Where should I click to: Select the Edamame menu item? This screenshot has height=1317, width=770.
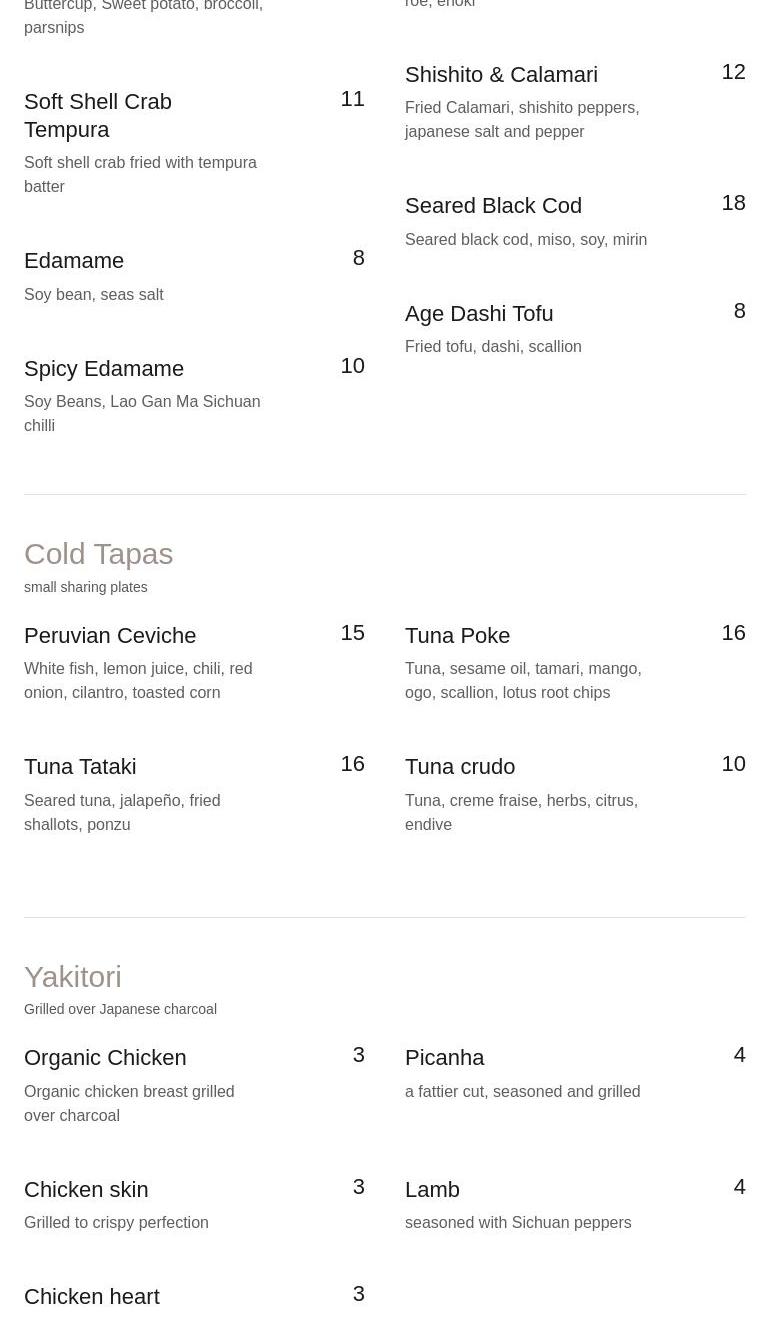tap(74, 261)
